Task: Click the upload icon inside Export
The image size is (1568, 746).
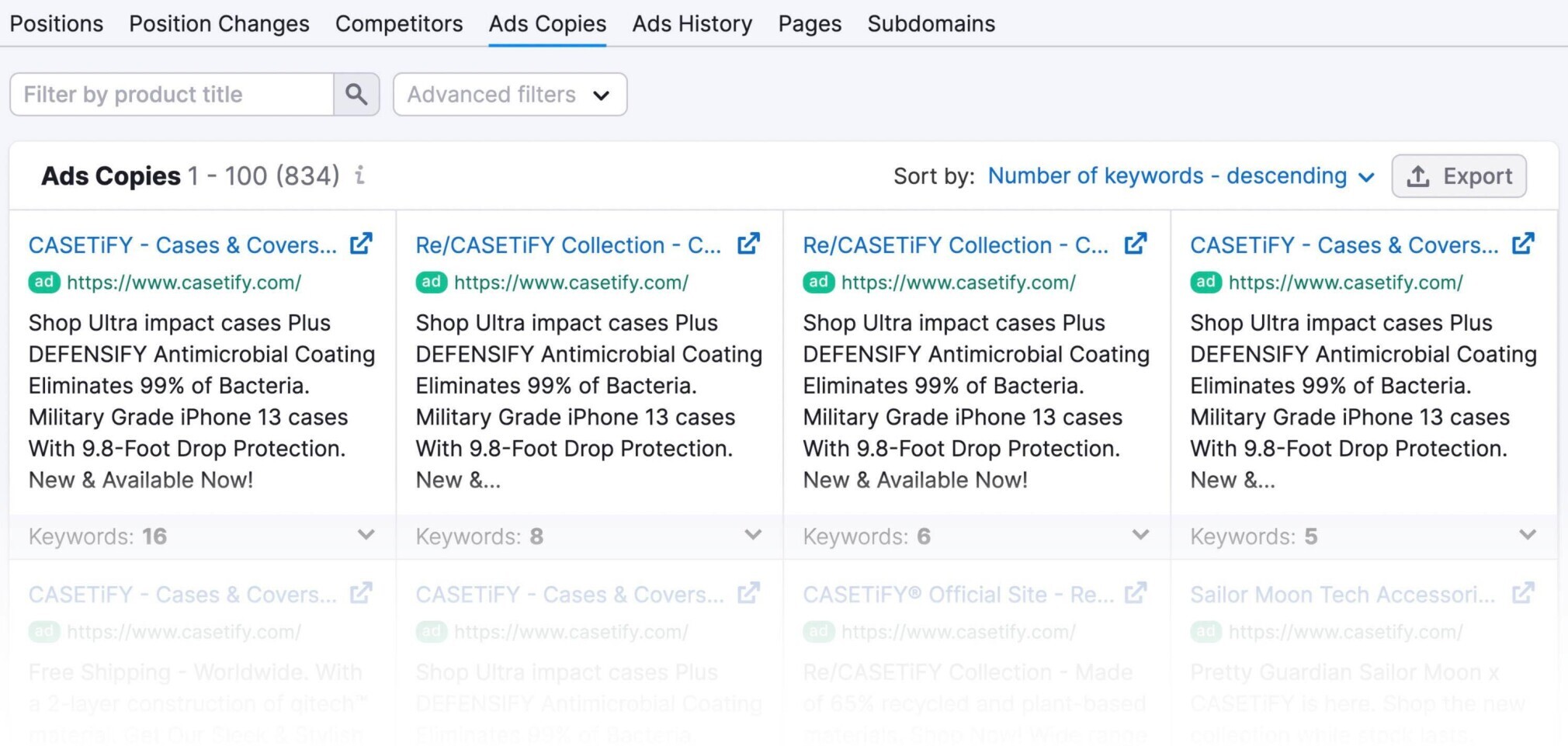Action: pyautogui.click(x=1418, y=176)
